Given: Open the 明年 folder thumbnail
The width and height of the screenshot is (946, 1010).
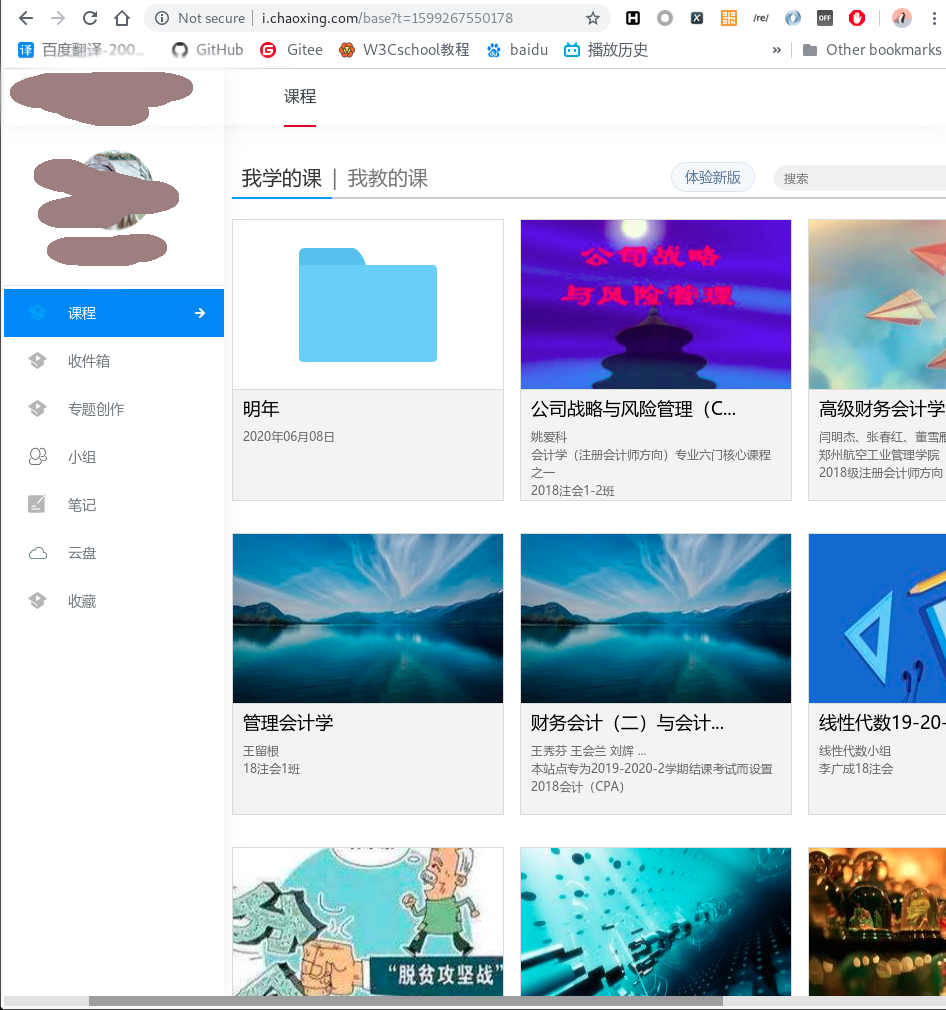Looking at the screenshot, I should (x=368, y=305).
